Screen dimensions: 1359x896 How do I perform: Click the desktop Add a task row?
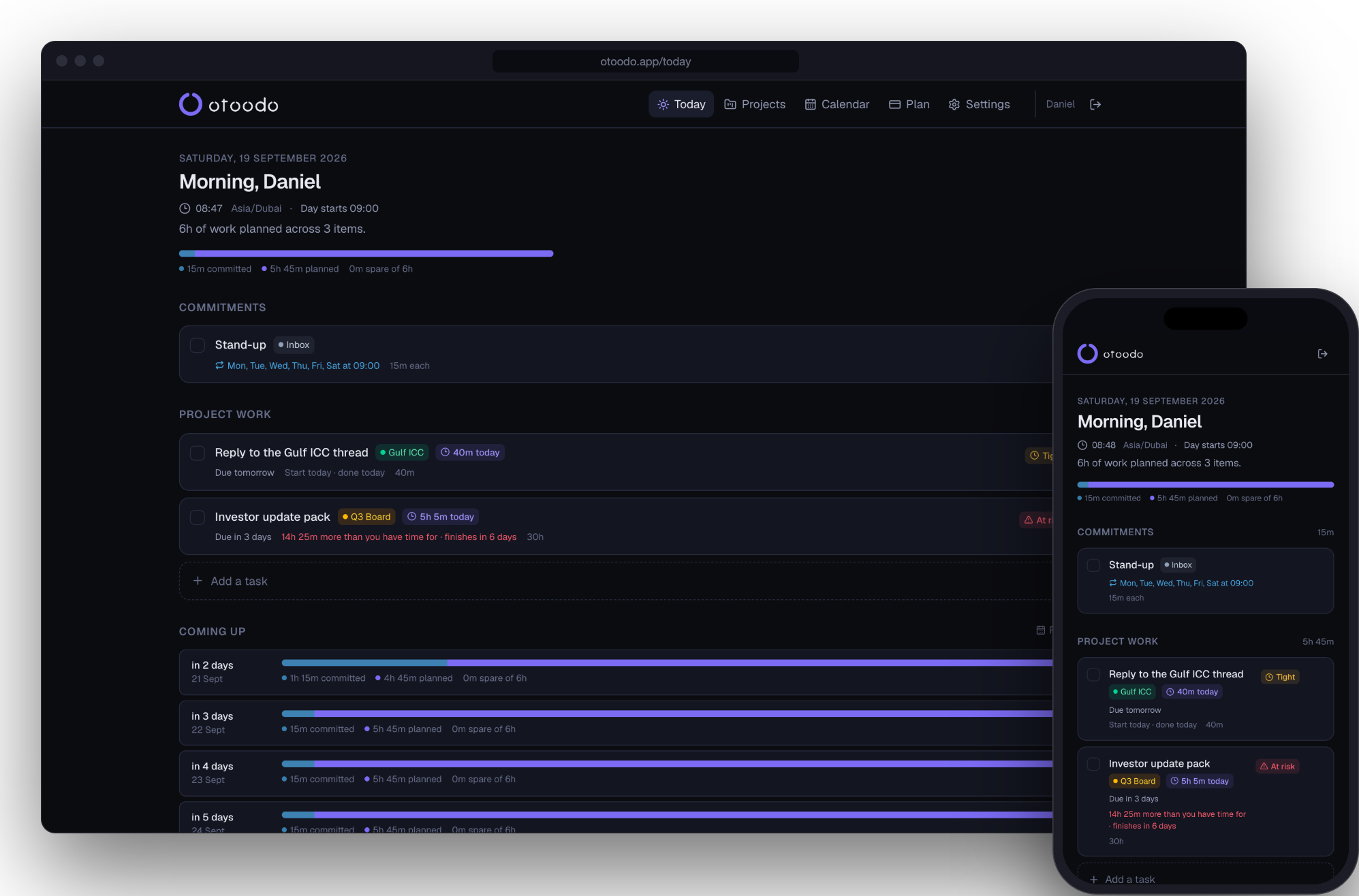point(616,581)
